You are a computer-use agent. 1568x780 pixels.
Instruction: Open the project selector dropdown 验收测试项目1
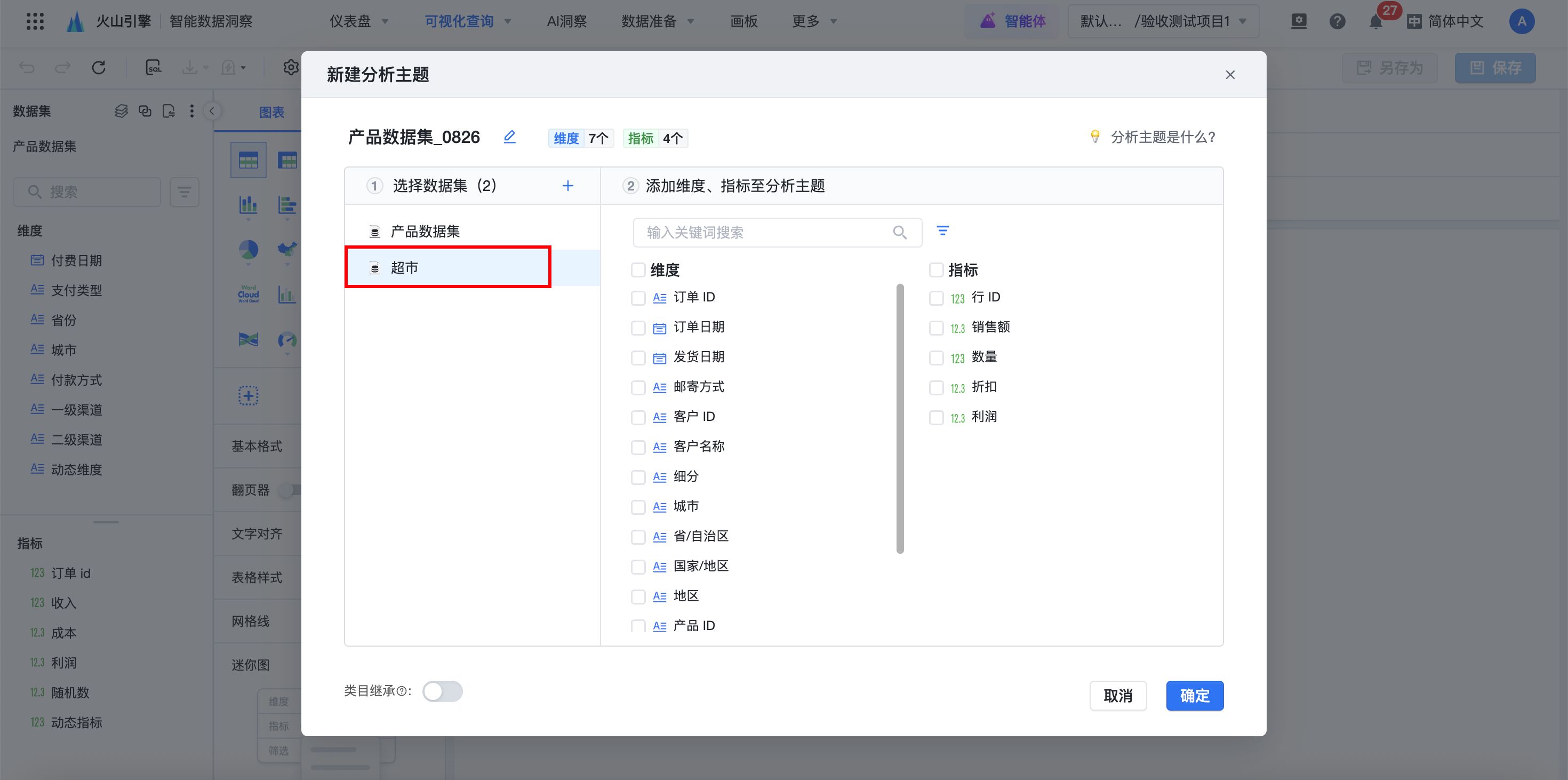point(1163,21)
